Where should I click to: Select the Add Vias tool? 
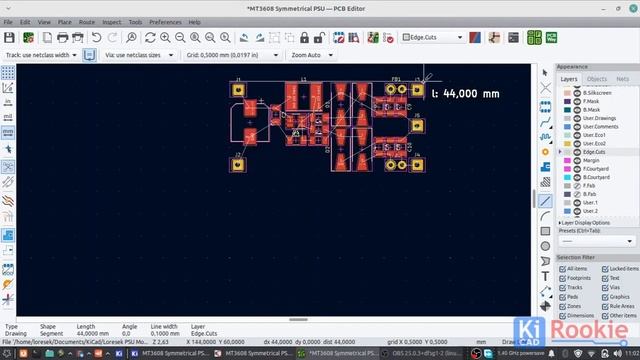[x=545, y=152]
